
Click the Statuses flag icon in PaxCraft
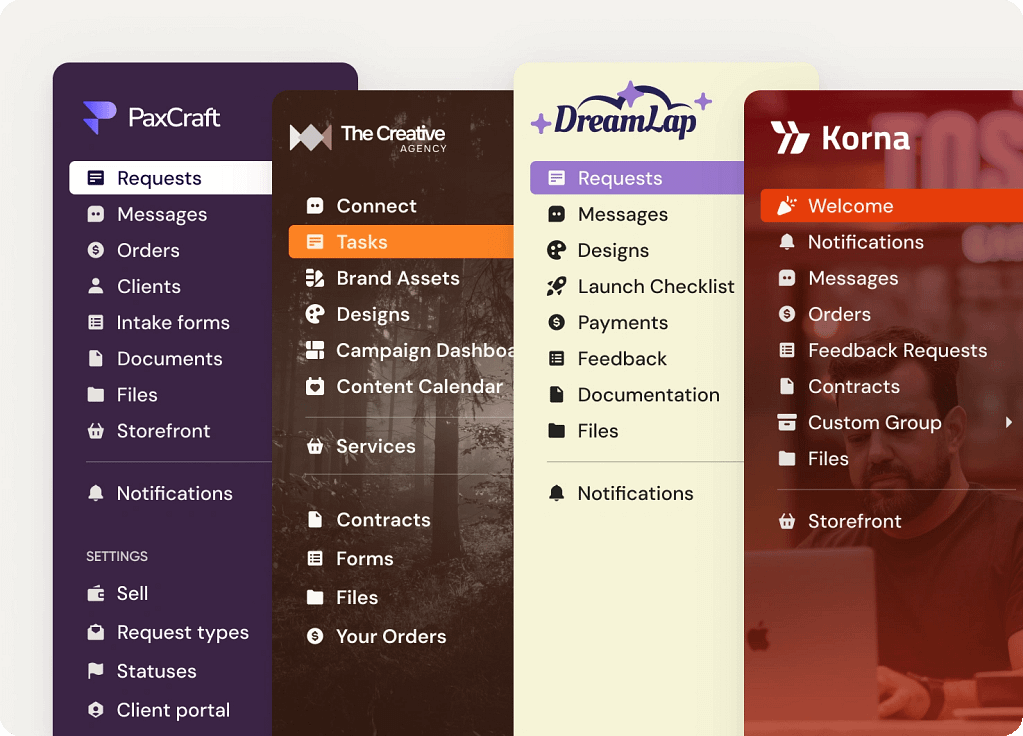point(96,671)
